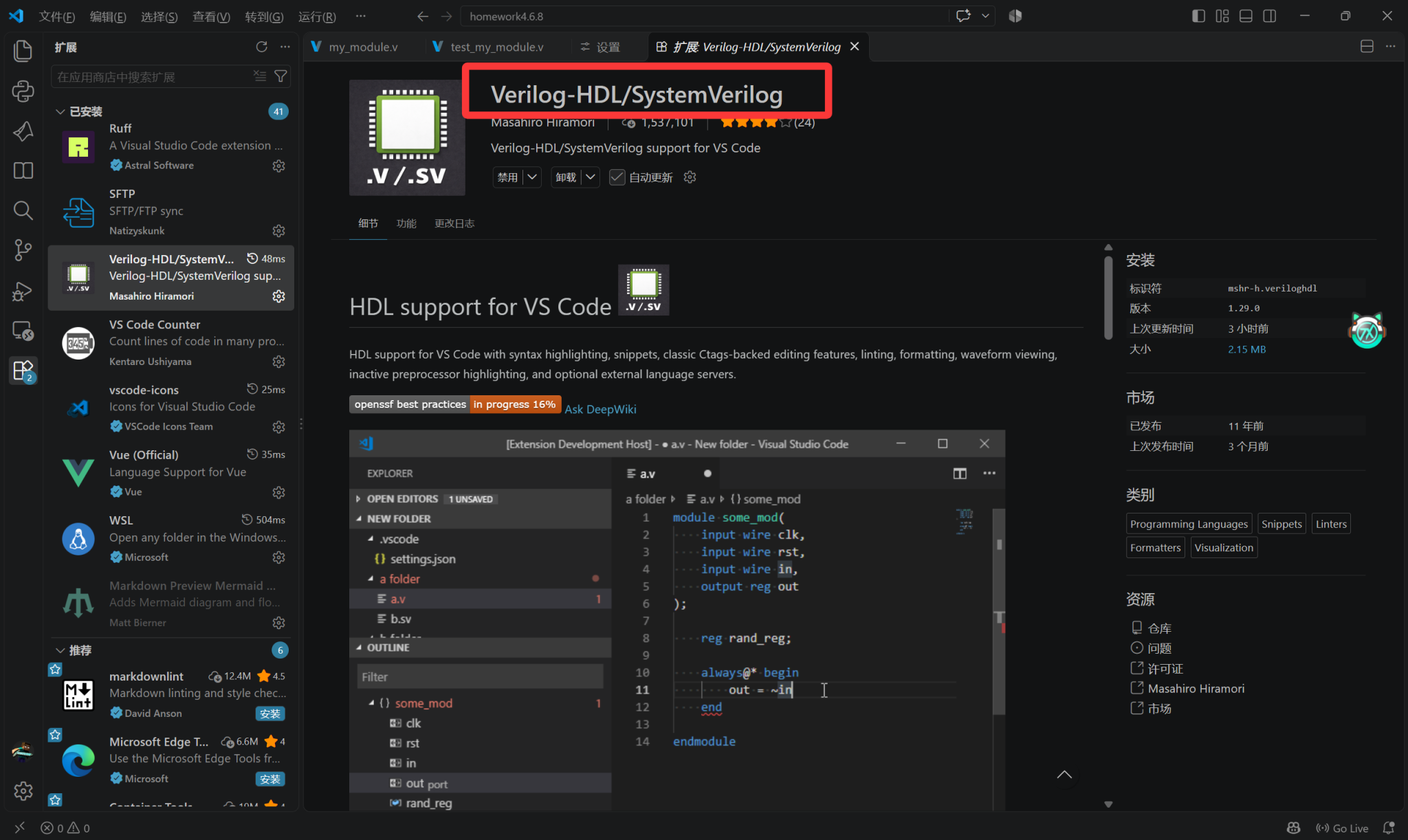The image size is (1408, 840).
Task: Switch to the test_my_module.v tab
Action: click(496, 47)
